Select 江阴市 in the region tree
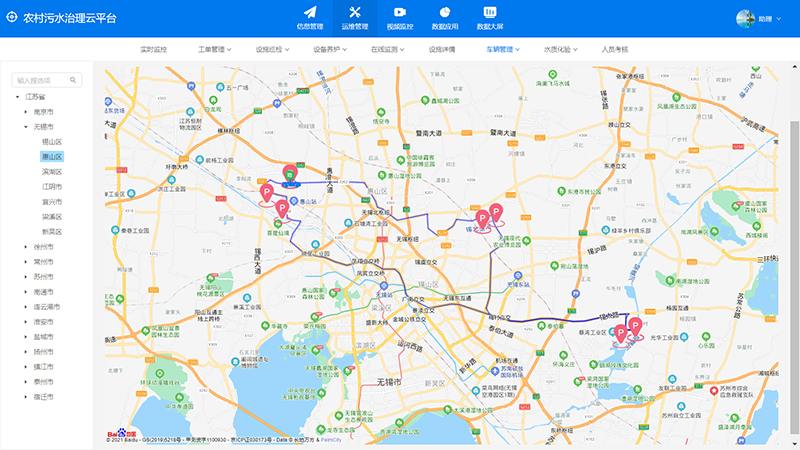Screen dimensions: 800x450 [51, 187]
